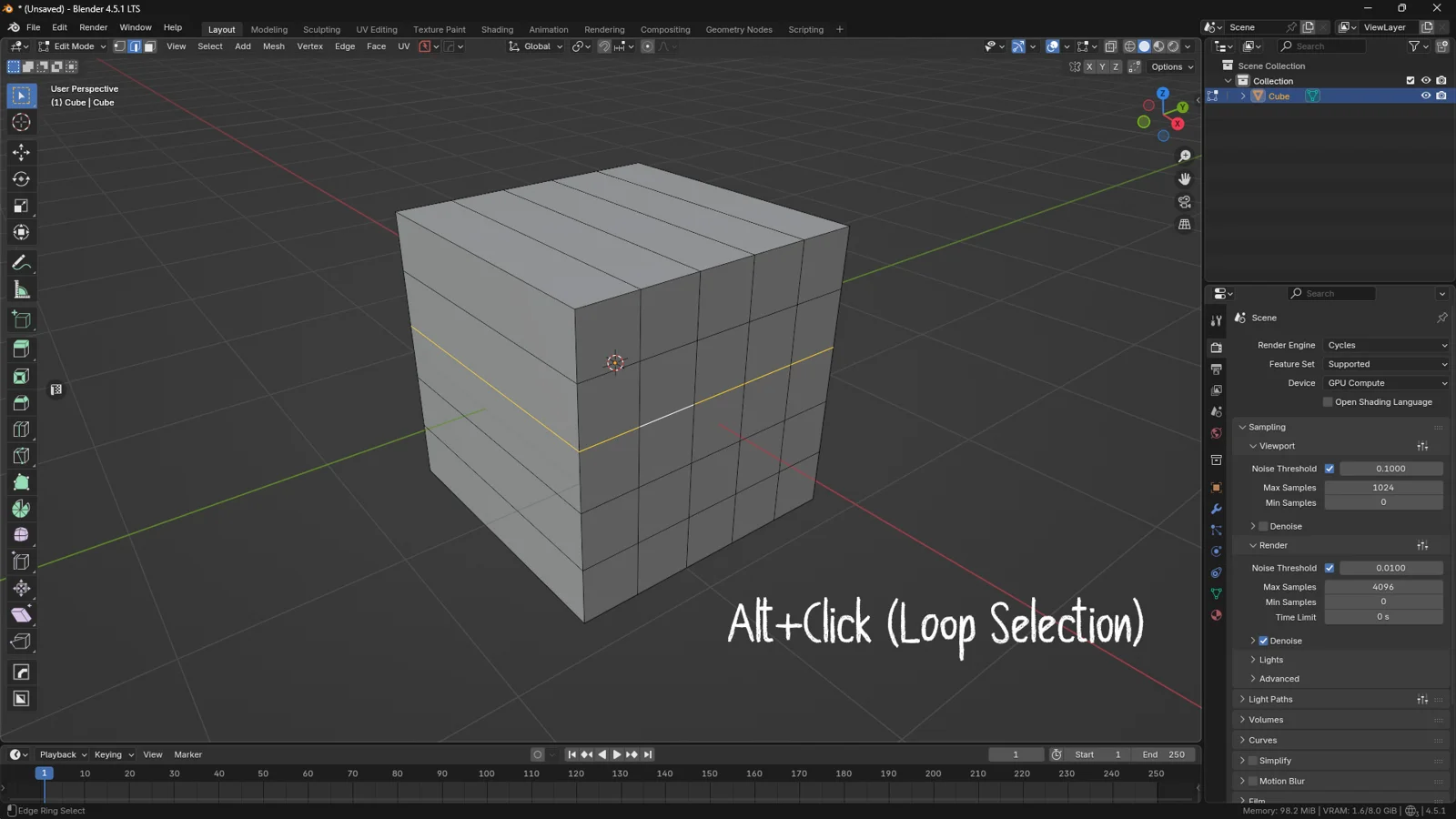Open the Render Engine dropdown

pos(1386,346)
